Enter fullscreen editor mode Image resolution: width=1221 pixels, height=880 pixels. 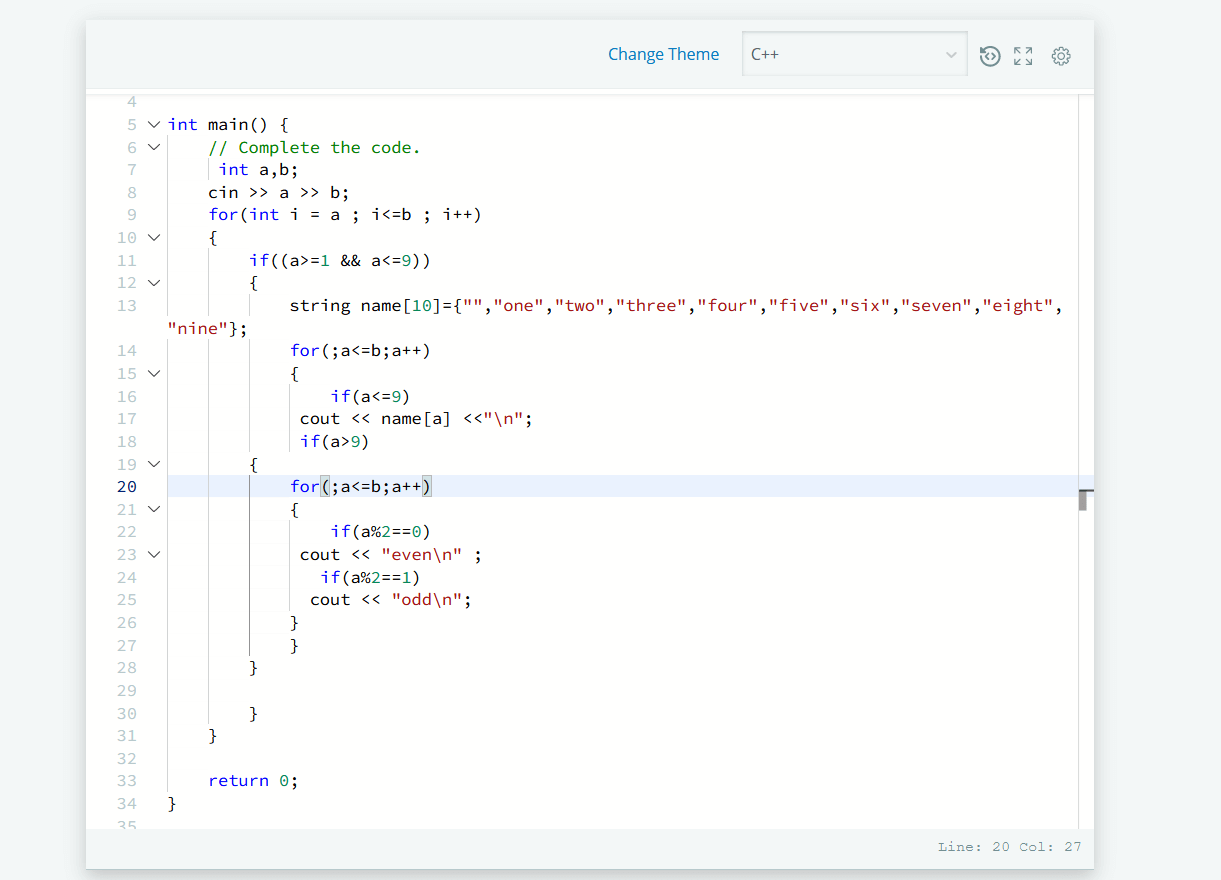[x=1023, y=56]
